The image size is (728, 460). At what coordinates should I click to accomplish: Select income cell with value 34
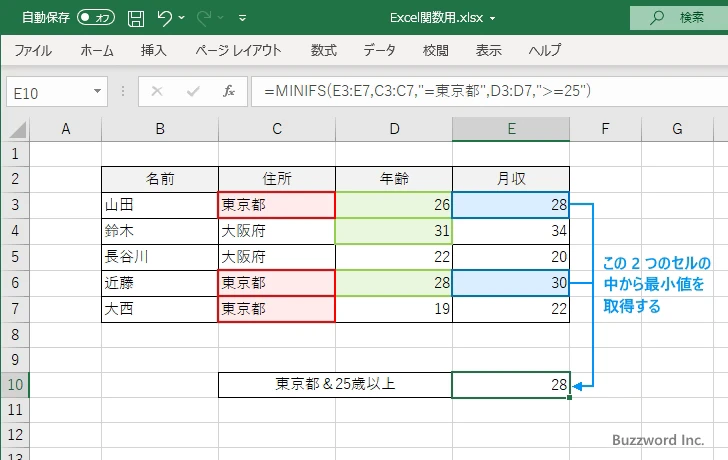tap(511, 231)
